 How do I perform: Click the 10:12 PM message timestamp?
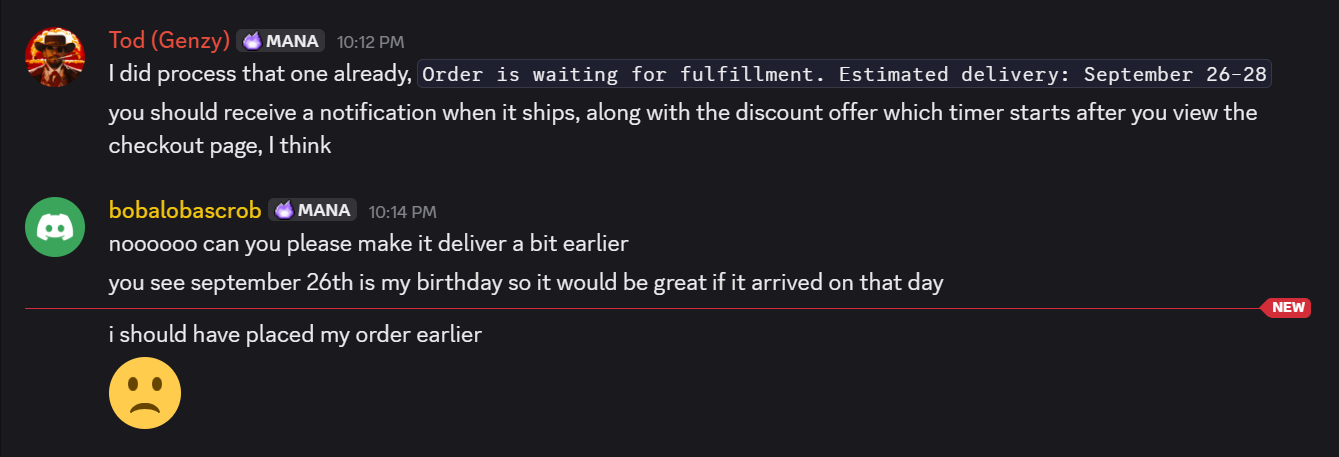371,42
